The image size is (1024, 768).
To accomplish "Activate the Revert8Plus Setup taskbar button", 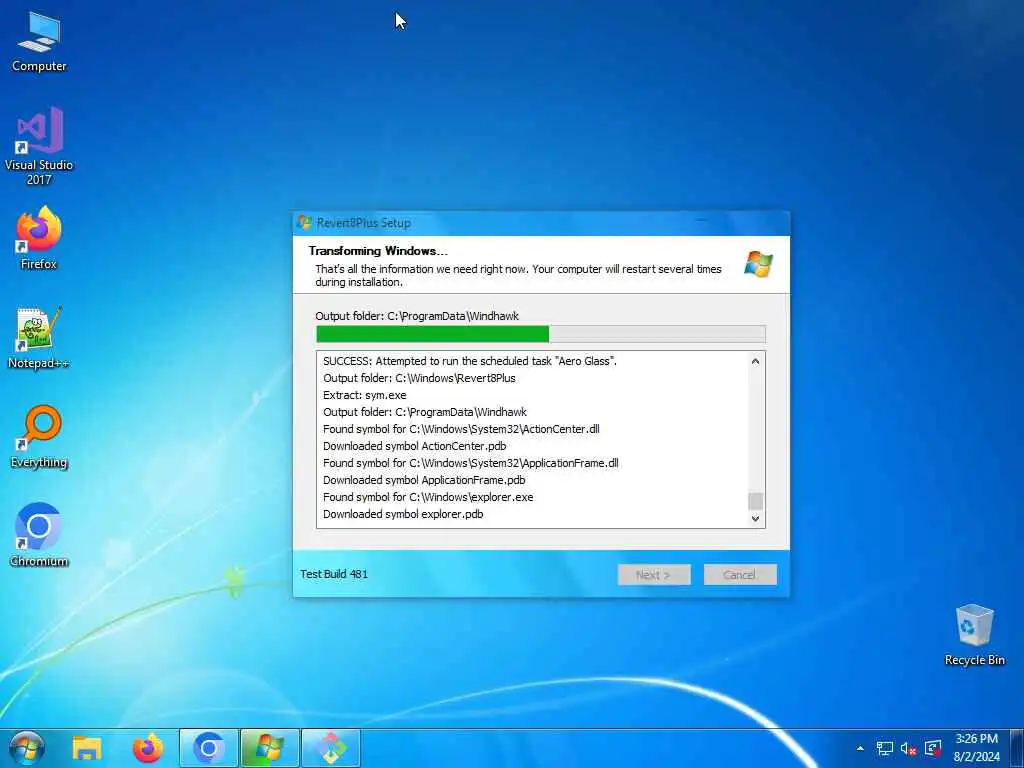I will (x=270, y=748).
